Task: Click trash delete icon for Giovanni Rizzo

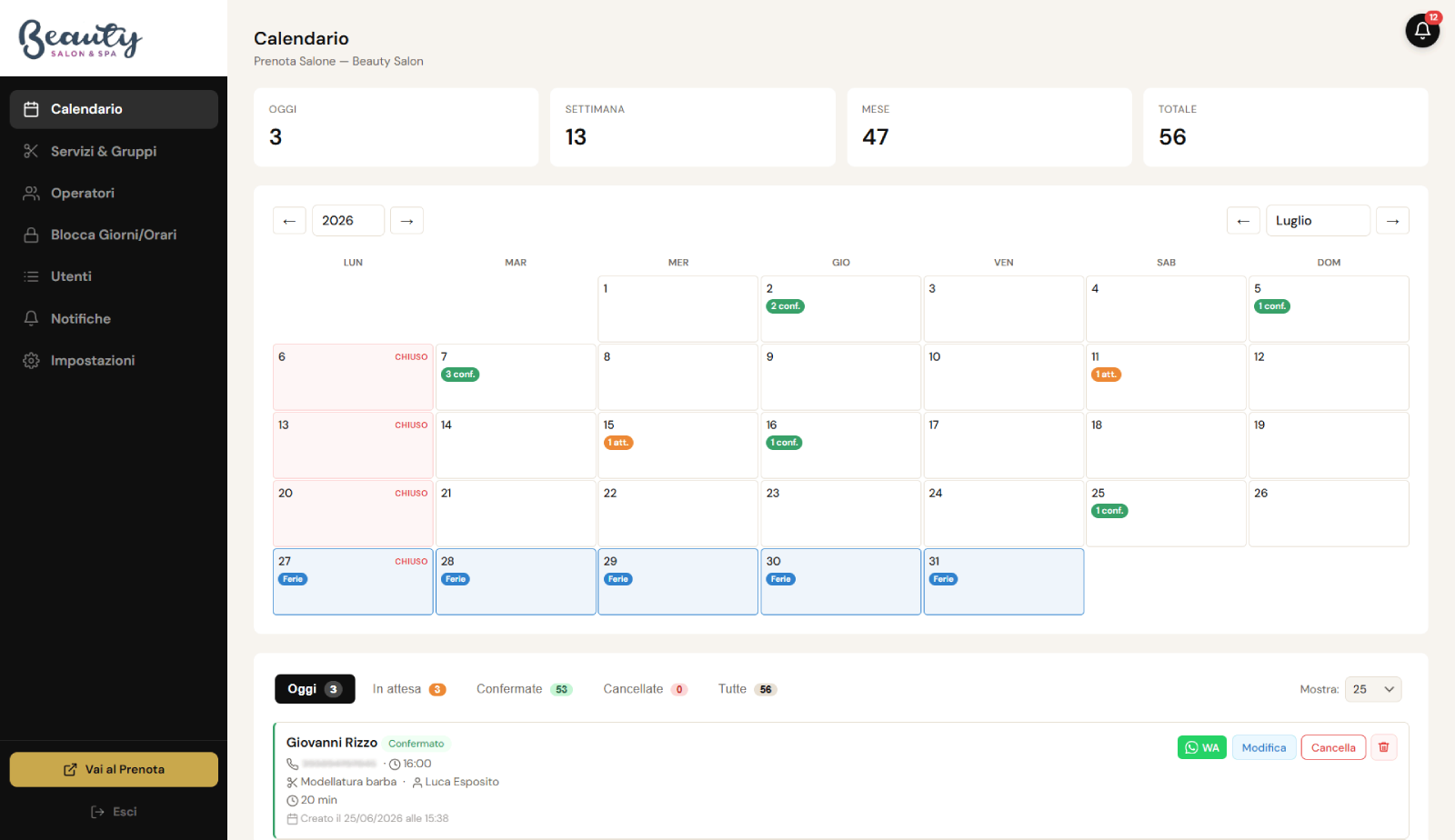Action: [x=1384, y=747]
